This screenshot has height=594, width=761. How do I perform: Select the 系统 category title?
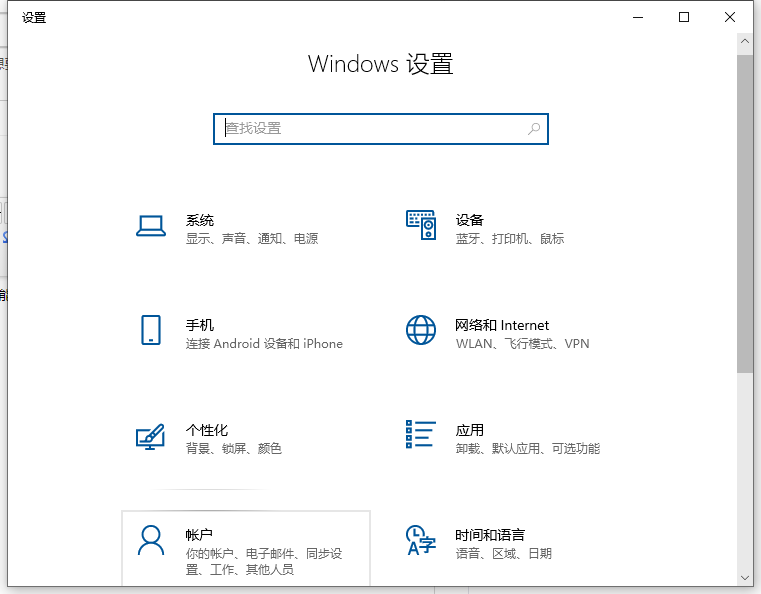[x=199, y=220]
